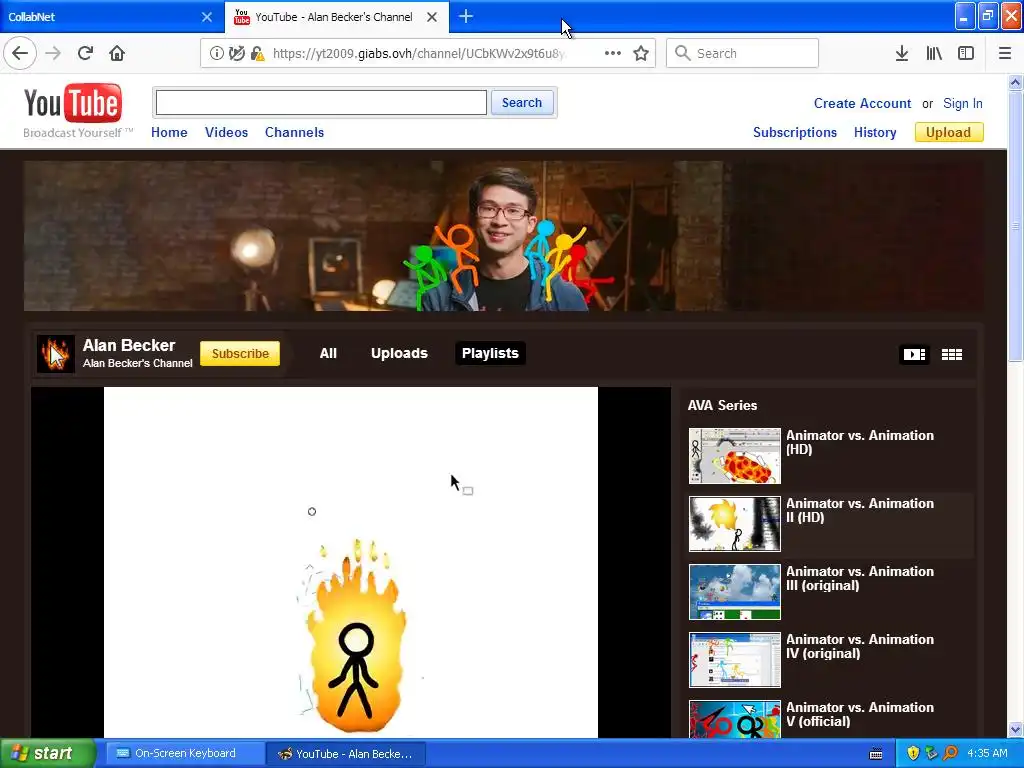Close the YouTube Alan Becker tab
The width and height of the screenshot is (1024, 768).
432,17
